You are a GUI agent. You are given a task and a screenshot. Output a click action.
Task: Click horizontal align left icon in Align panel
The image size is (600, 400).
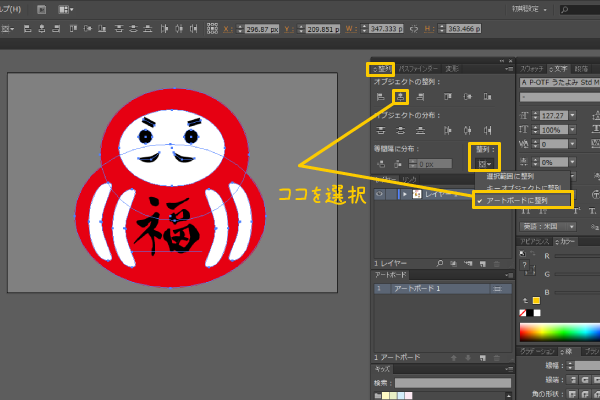pyautogui.click(x=381, y=97)
